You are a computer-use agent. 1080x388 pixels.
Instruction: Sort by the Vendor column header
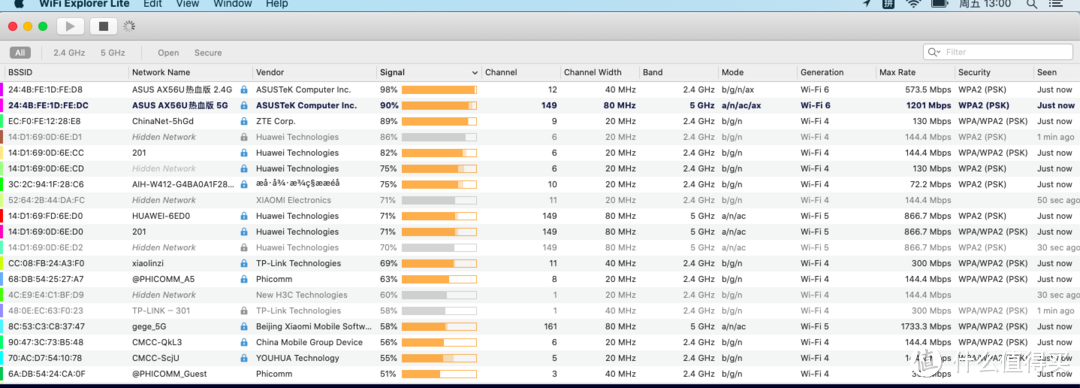(314, 72)
